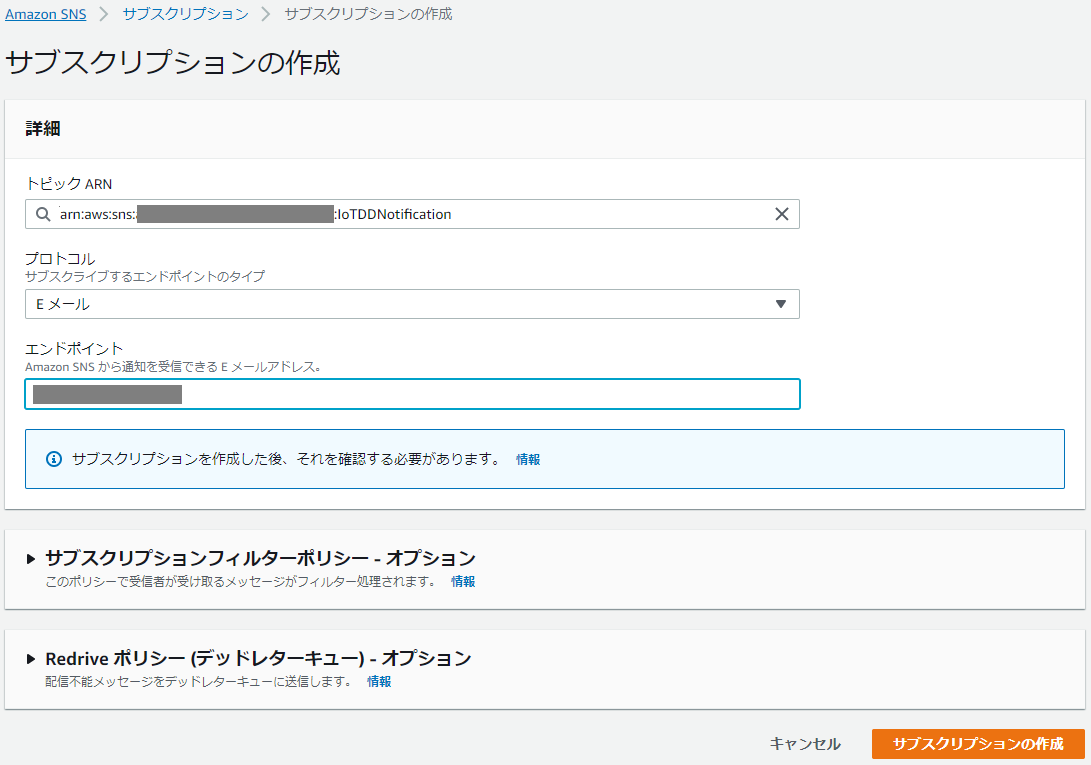
Task: Click the エンドポイント field label
Action: [x=74, y=348]
